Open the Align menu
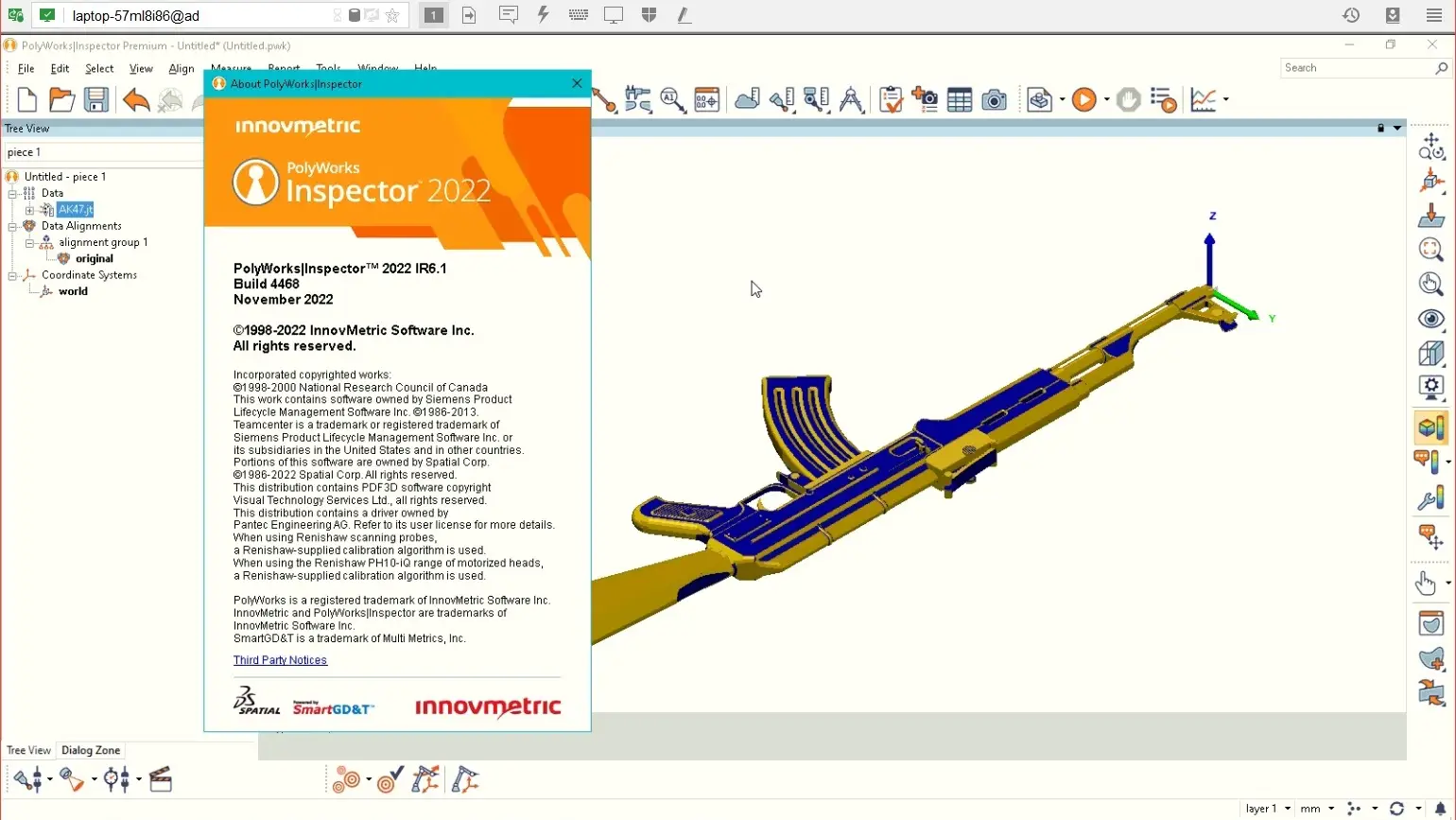The image size is (1456, 820). tap(181, 68)
